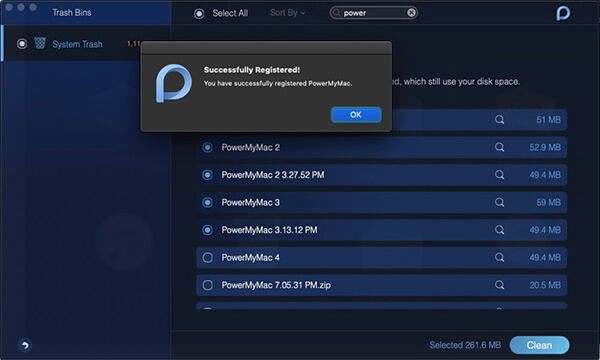Click the Trash Bins header title

click(x=72, y=13)
